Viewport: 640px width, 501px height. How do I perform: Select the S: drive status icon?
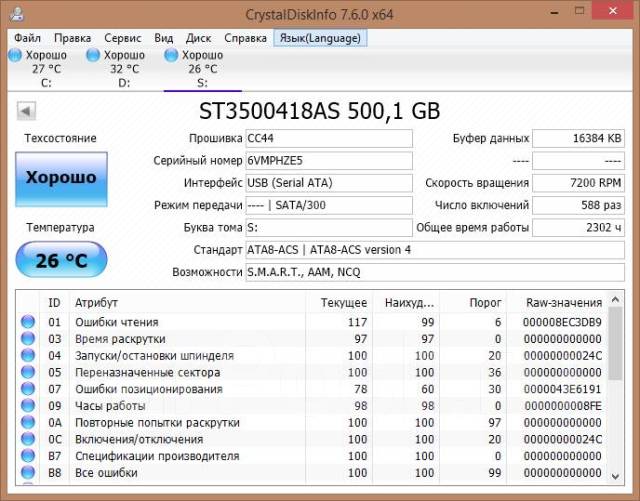[x=171, y=55]
